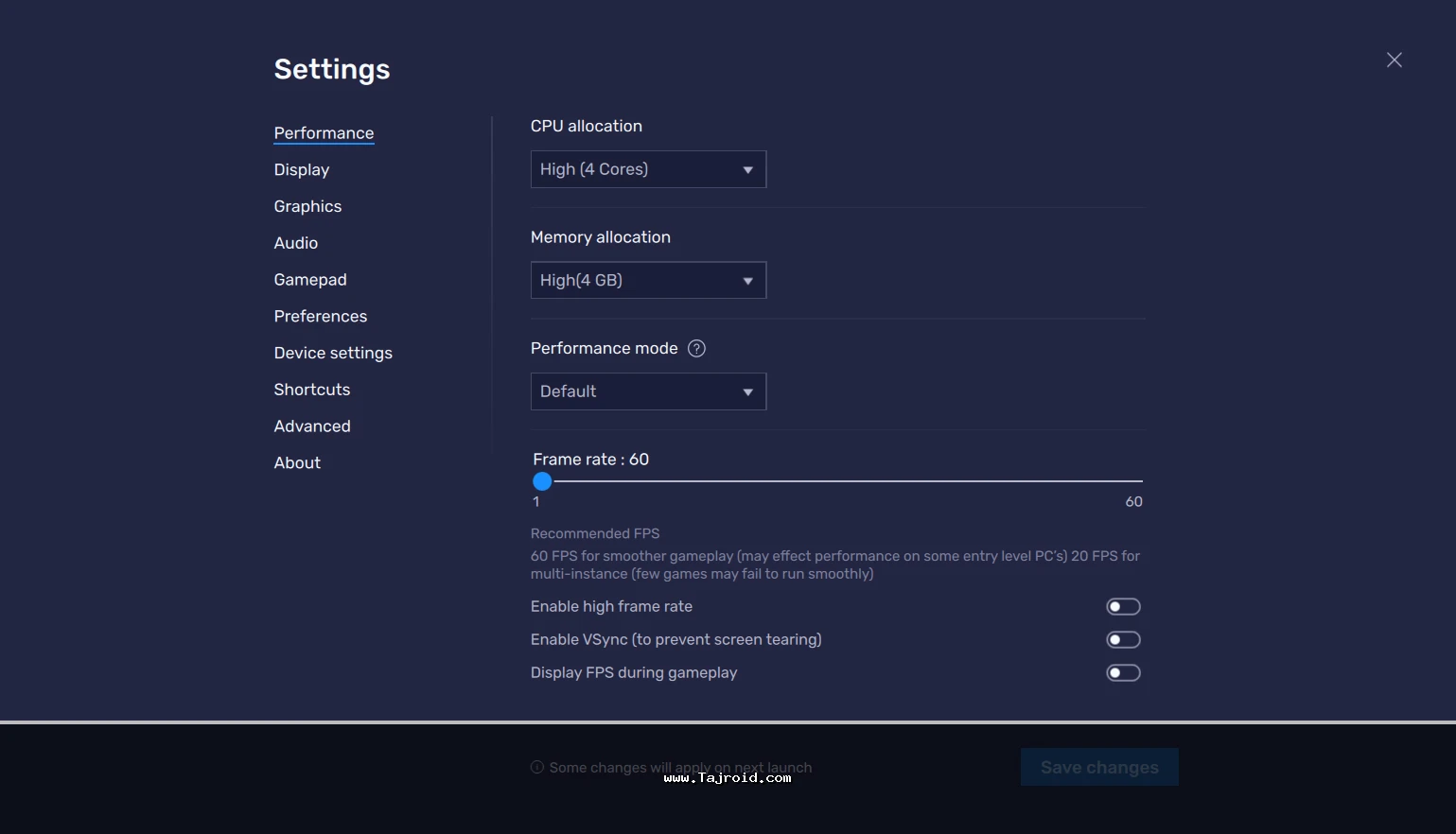Image resolution: width=1456 pixels, height=834 pixels.
Task: Go to the Audio settings tab
Action: tap(296, 243)
